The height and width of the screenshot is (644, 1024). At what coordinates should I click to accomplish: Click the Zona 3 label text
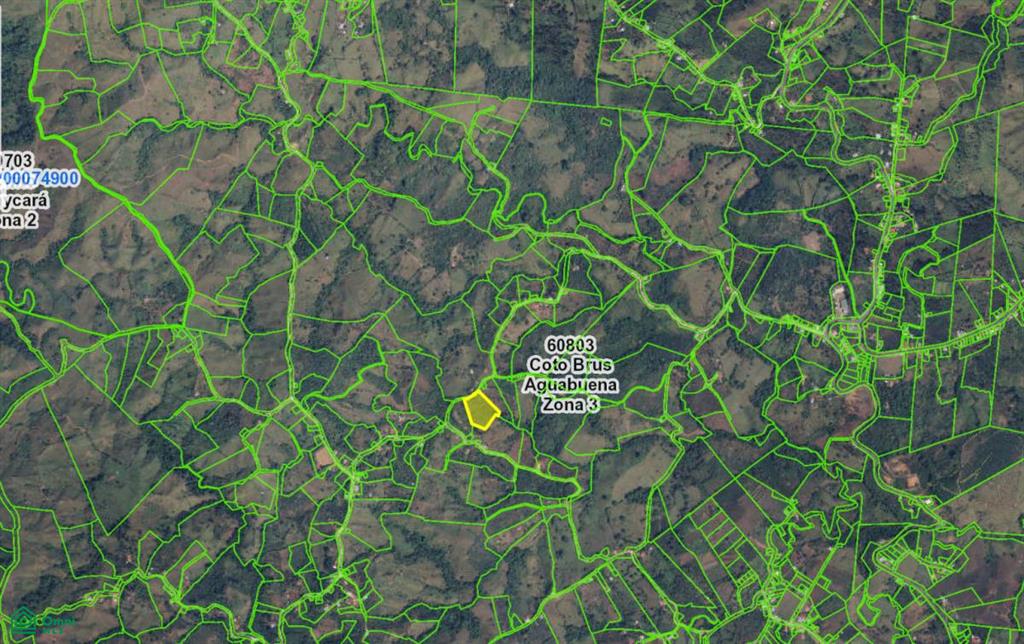tap(570, 405)
